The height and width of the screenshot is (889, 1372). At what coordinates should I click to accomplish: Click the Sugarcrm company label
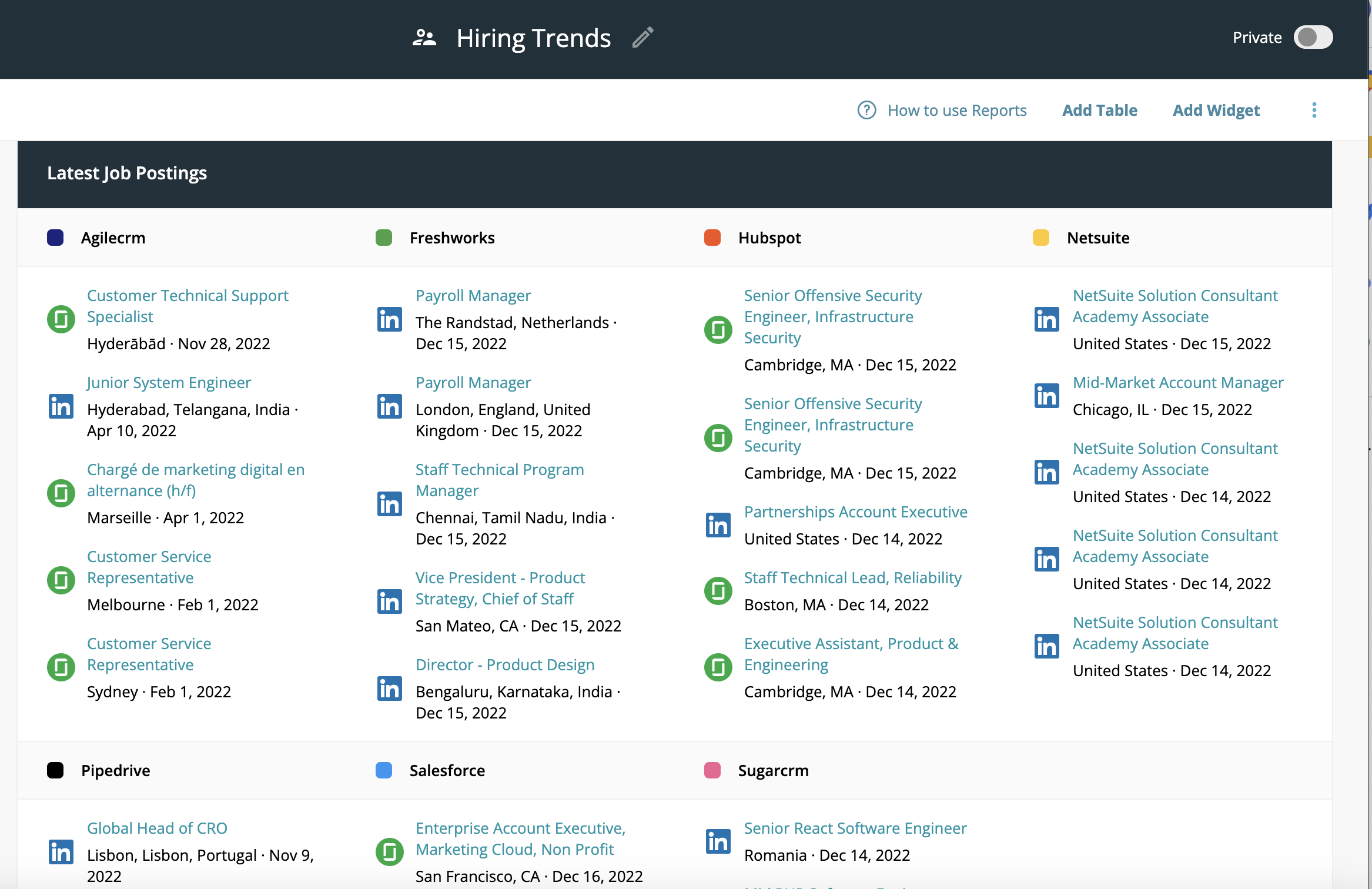tap(774, 770)
